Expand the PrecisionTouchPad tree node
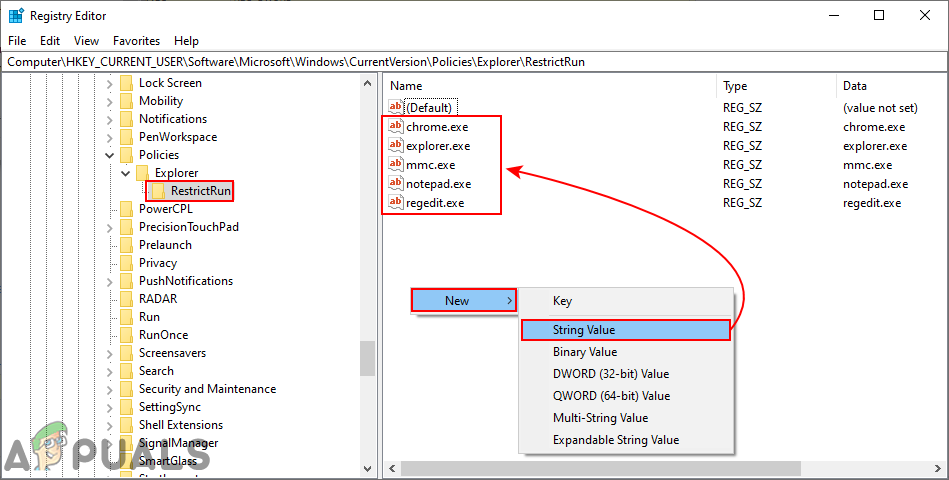This screenshot has height=480, width=949. [x=110, y=228]
